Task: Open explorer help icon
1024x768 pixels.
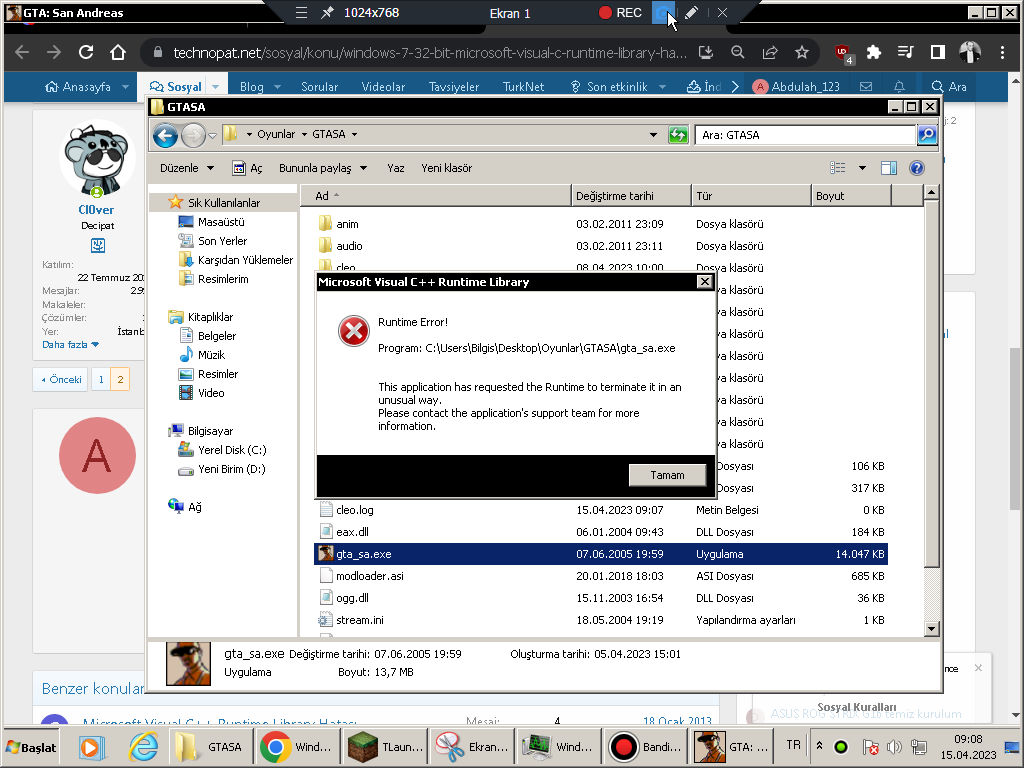Action: click(916, 168)
